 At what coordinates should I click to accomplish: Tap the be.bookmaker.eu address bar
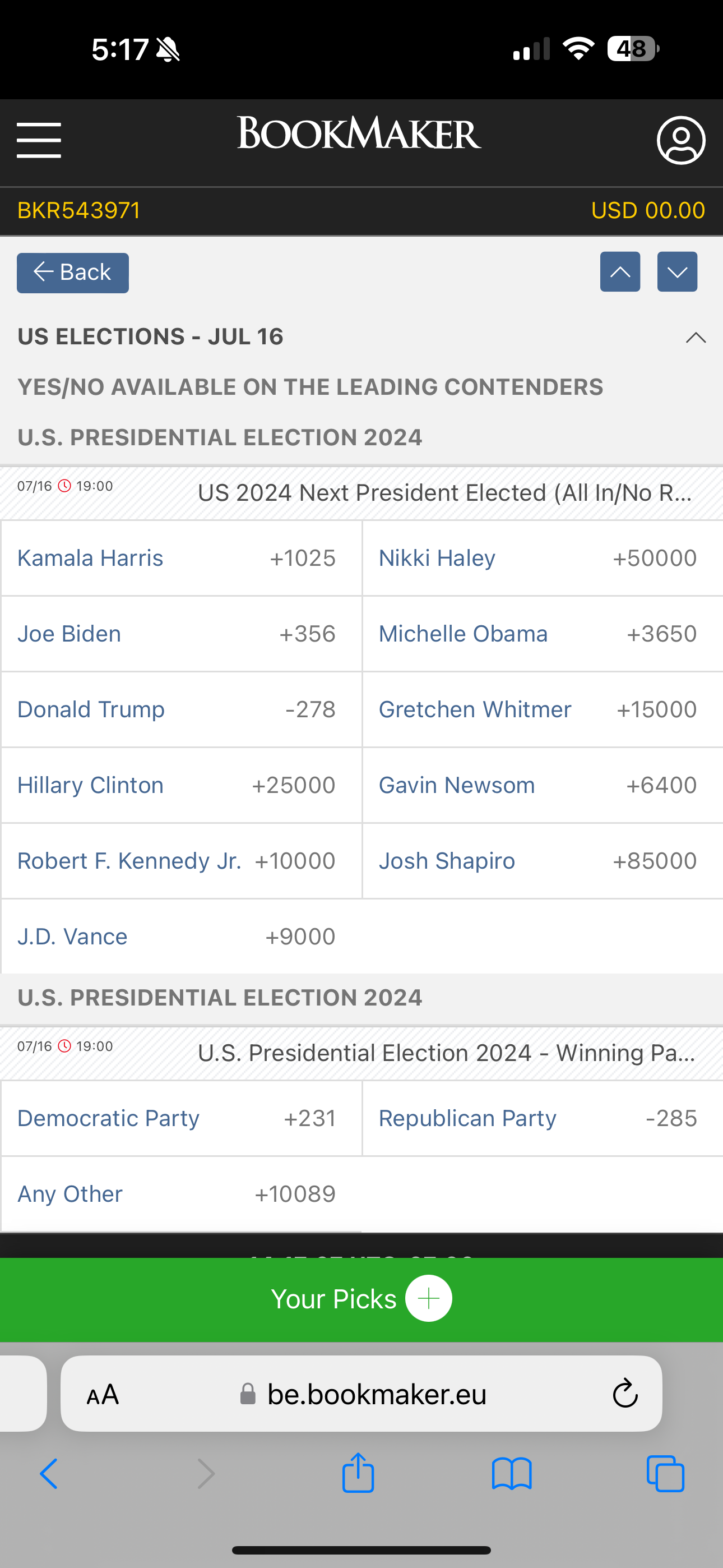(376, 1394)
